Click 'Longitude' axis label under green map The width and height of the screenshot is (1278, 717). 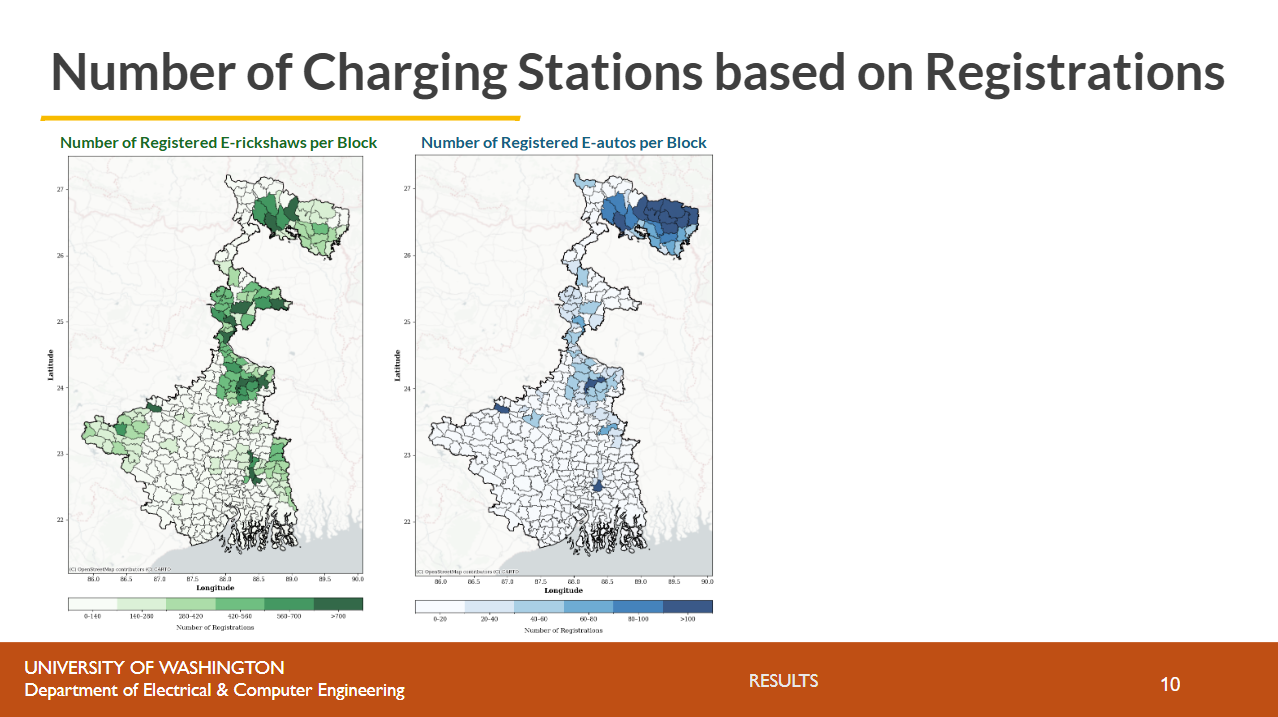tap(215, 588)
